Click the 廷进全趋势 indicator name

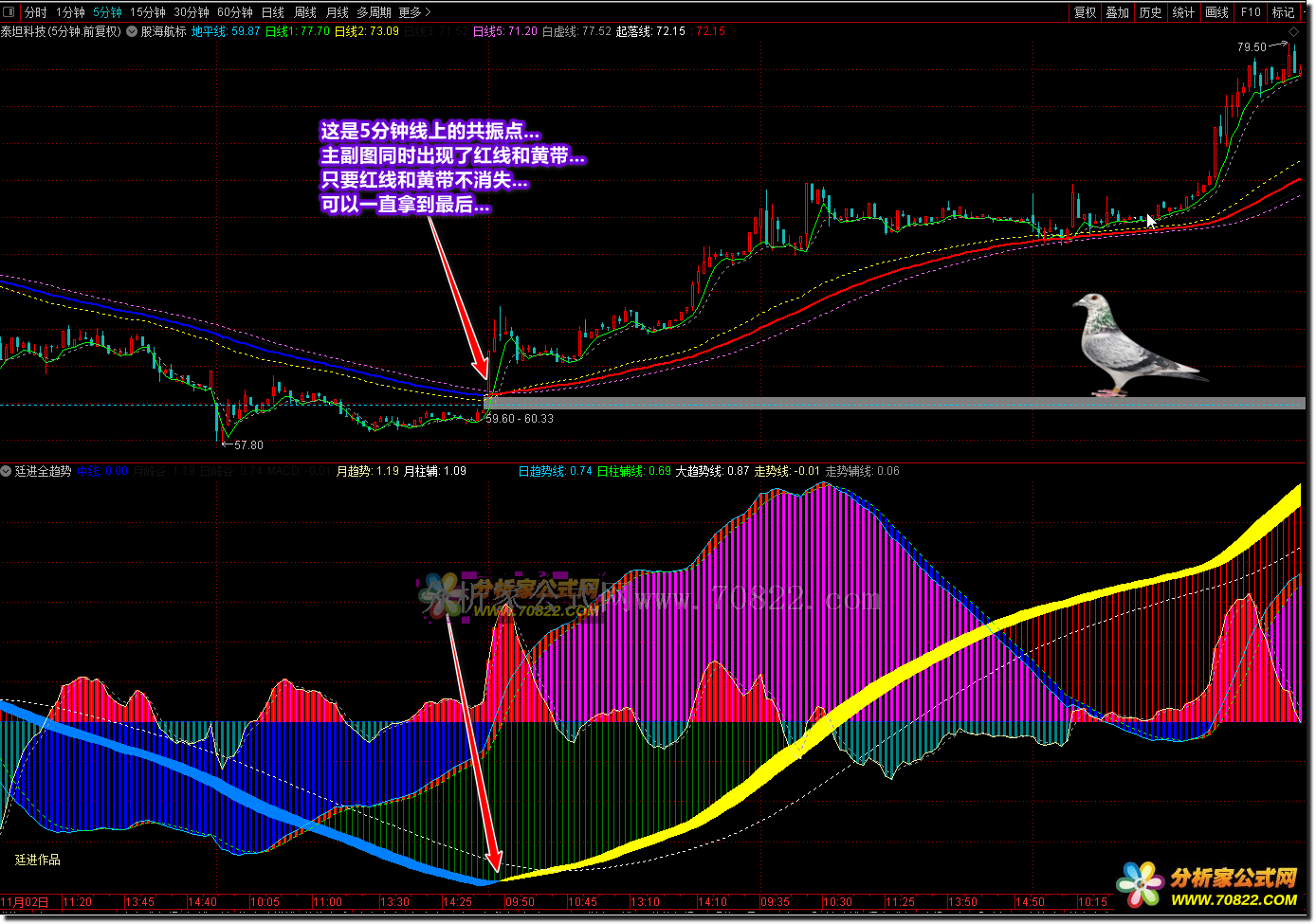(43, 471)
